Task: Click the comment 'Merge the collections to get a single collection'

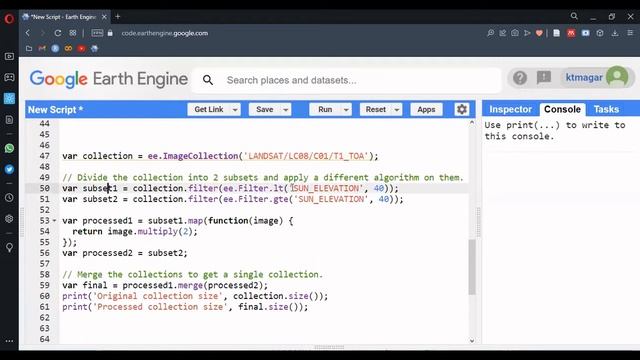Action: pos(192,274)
